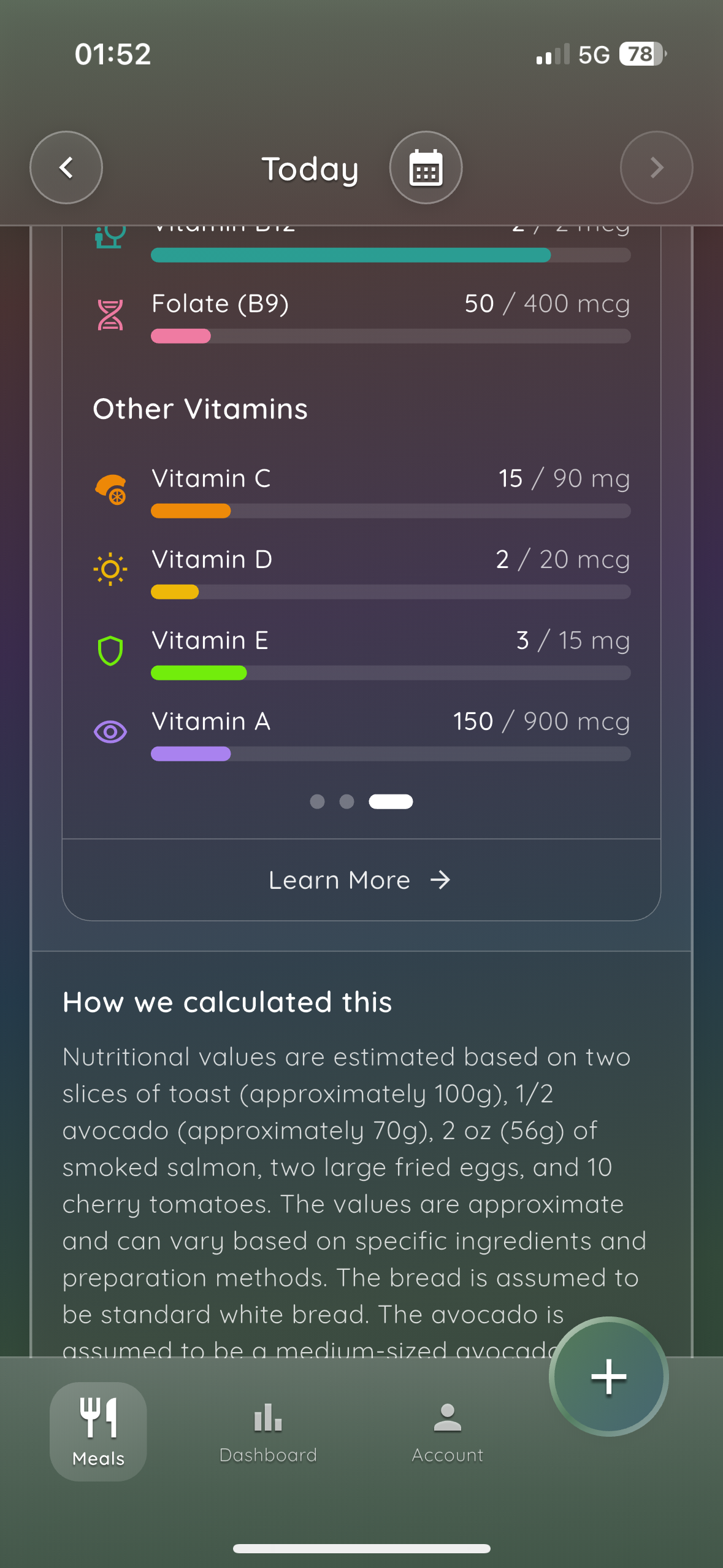Switch to the Dashboard tab
The height and width of the screenshot is (1568, 723).
point(268,1432)
